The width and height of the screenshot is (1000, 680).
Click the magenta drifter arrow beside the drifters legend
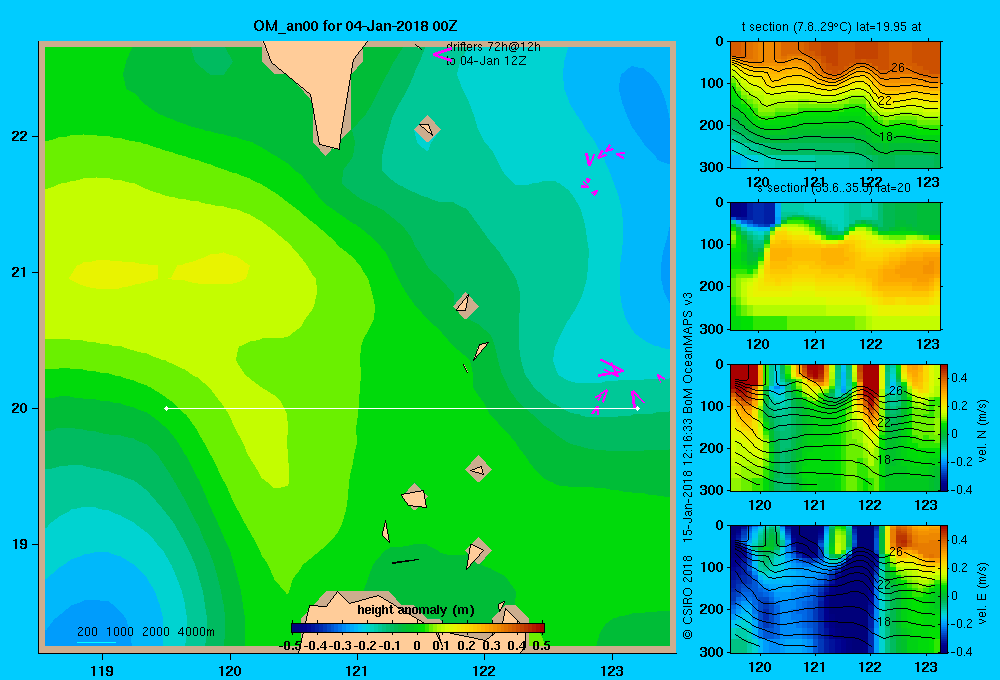point(441,54)
